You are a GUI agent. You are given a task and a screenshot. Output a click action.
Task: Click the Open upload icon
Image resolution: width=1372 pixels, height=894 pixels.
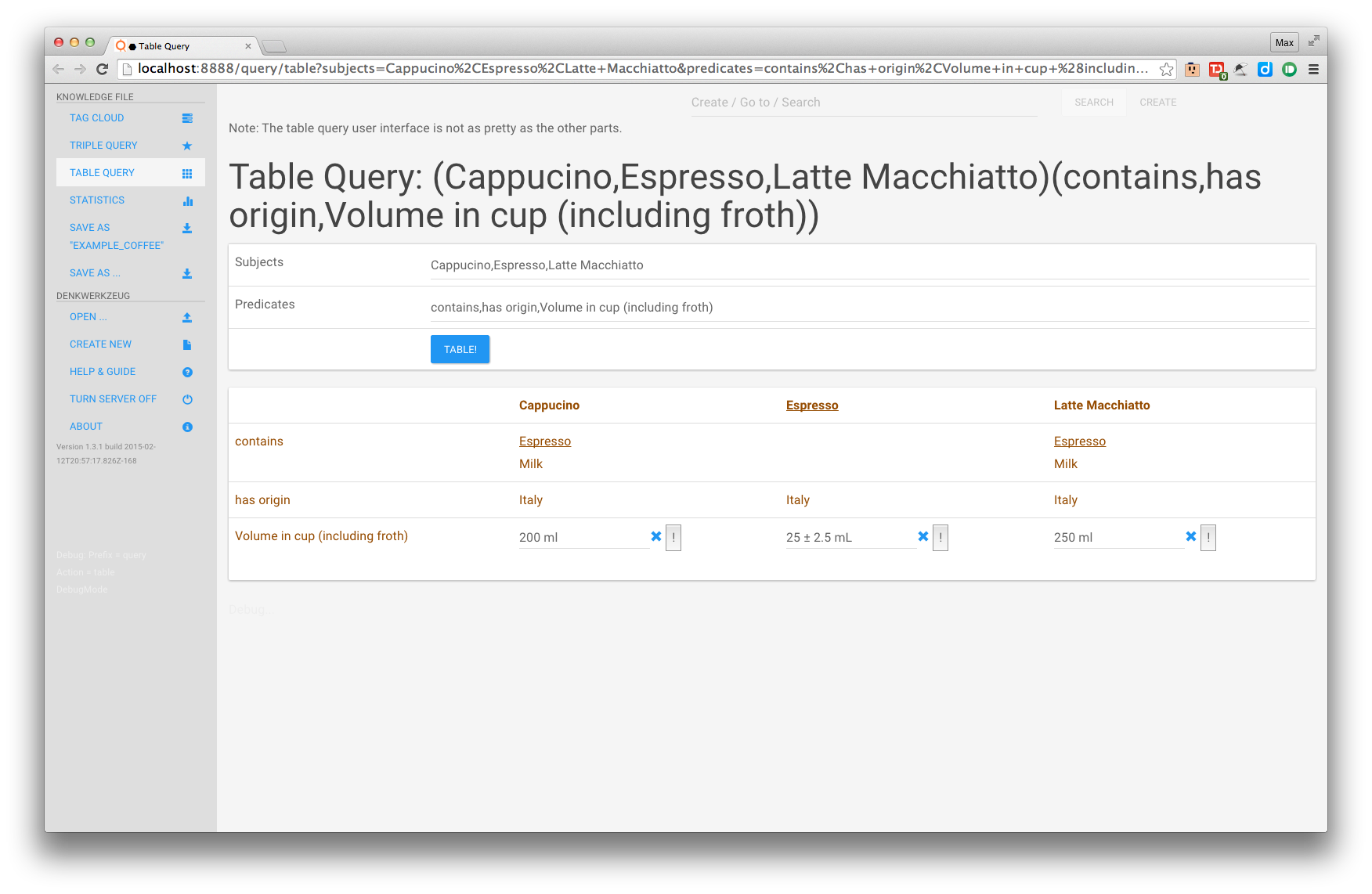click(187, 317)
